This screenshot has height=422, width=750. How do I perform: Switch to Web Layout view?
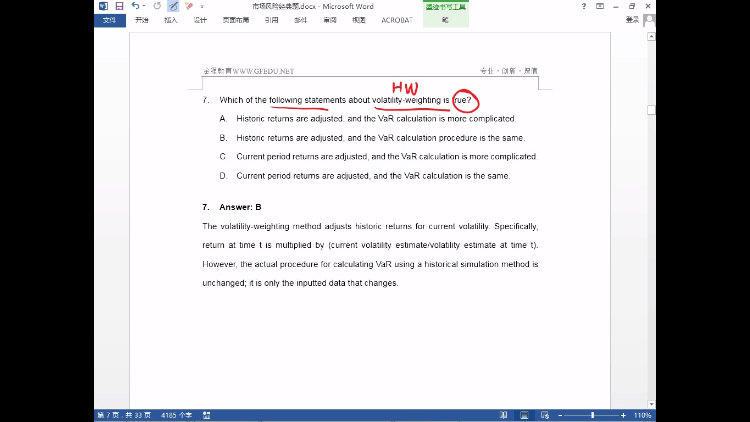[545, 415]
